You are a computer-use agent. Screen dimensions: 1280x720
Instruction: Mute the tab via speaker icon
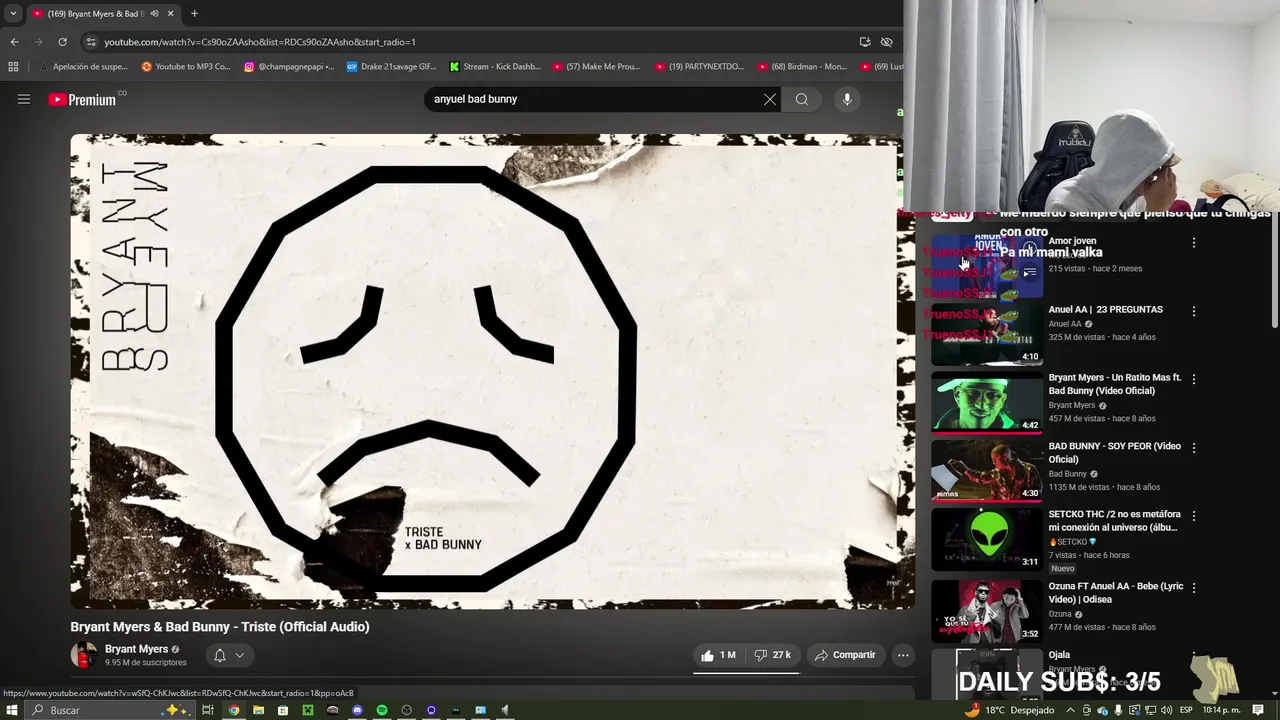[154, 14]
